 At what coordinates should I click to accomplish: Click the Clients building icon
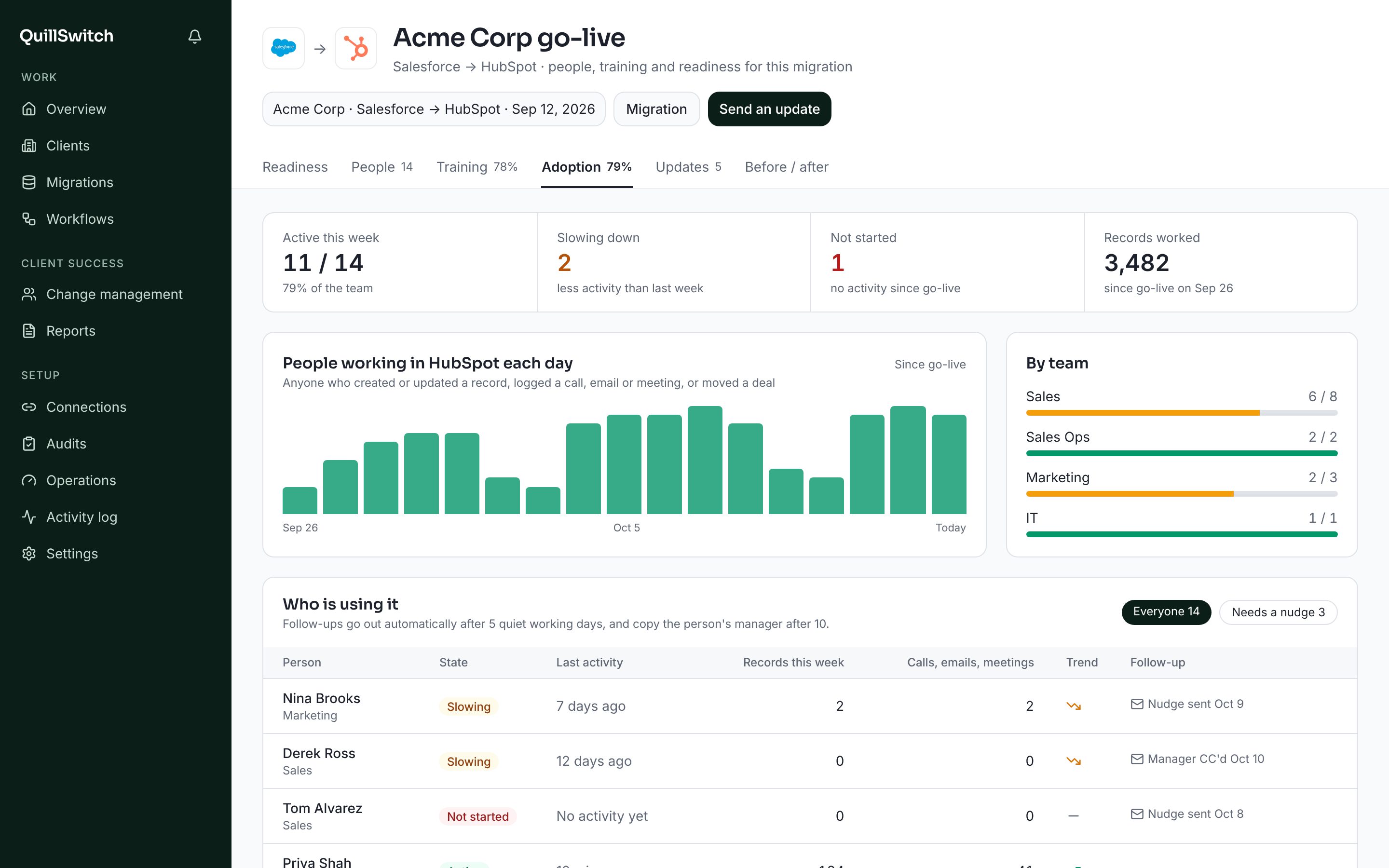point(29,146)
